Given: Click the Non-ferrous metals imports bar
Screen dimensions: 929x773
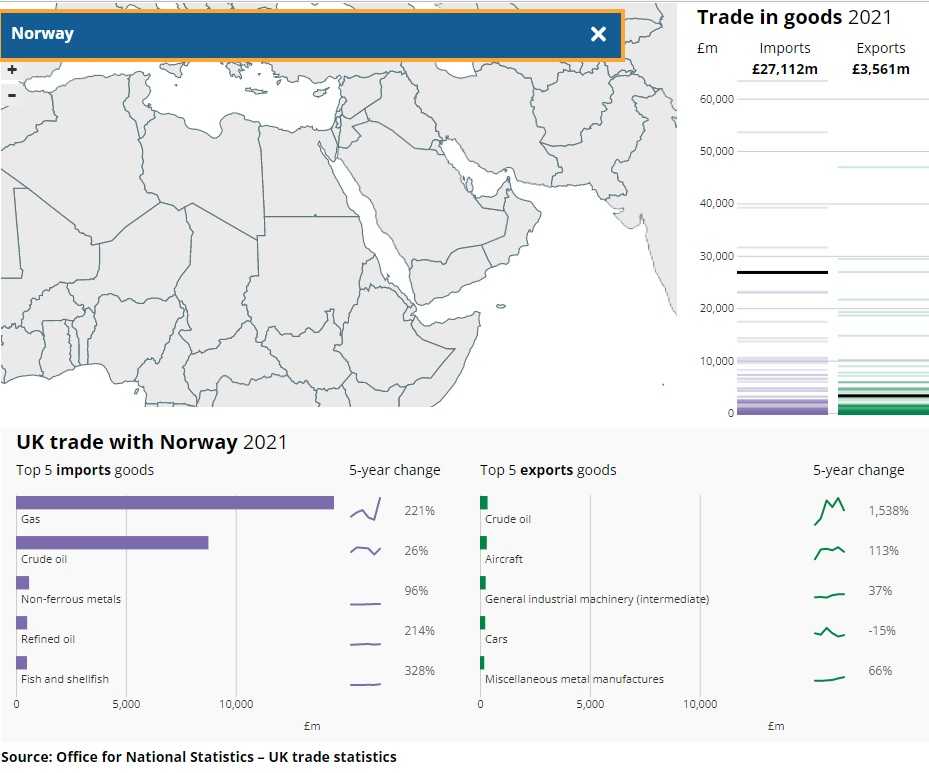Looking at the screenshot, I should (23, 582).
